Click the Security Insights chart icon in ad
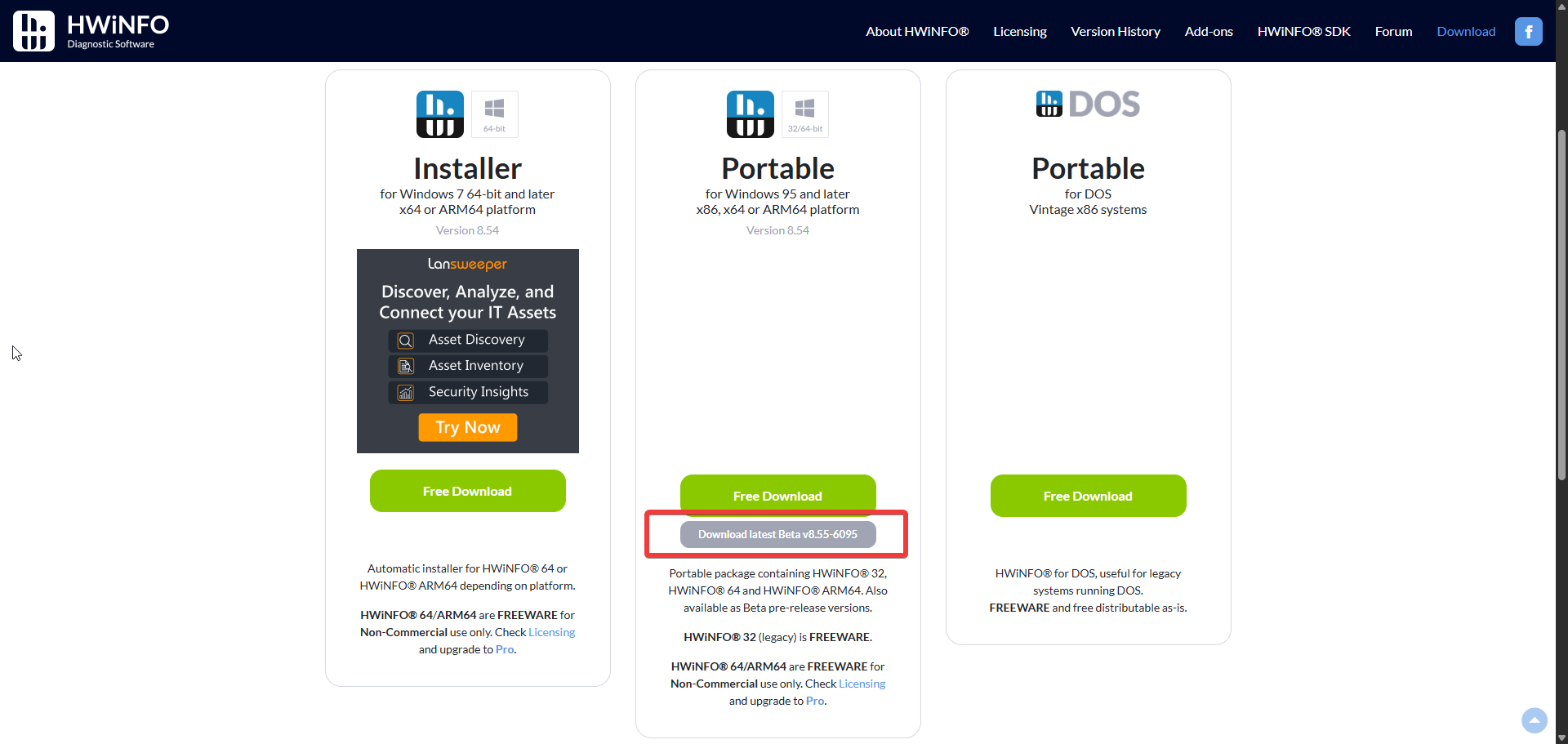The width and height of the screenshot is (1568, 744). point(406,392)
